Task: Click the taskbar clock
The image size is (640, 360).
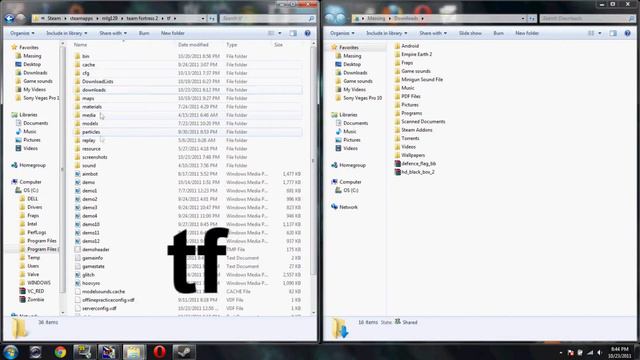Action: [x=620, y=352]
